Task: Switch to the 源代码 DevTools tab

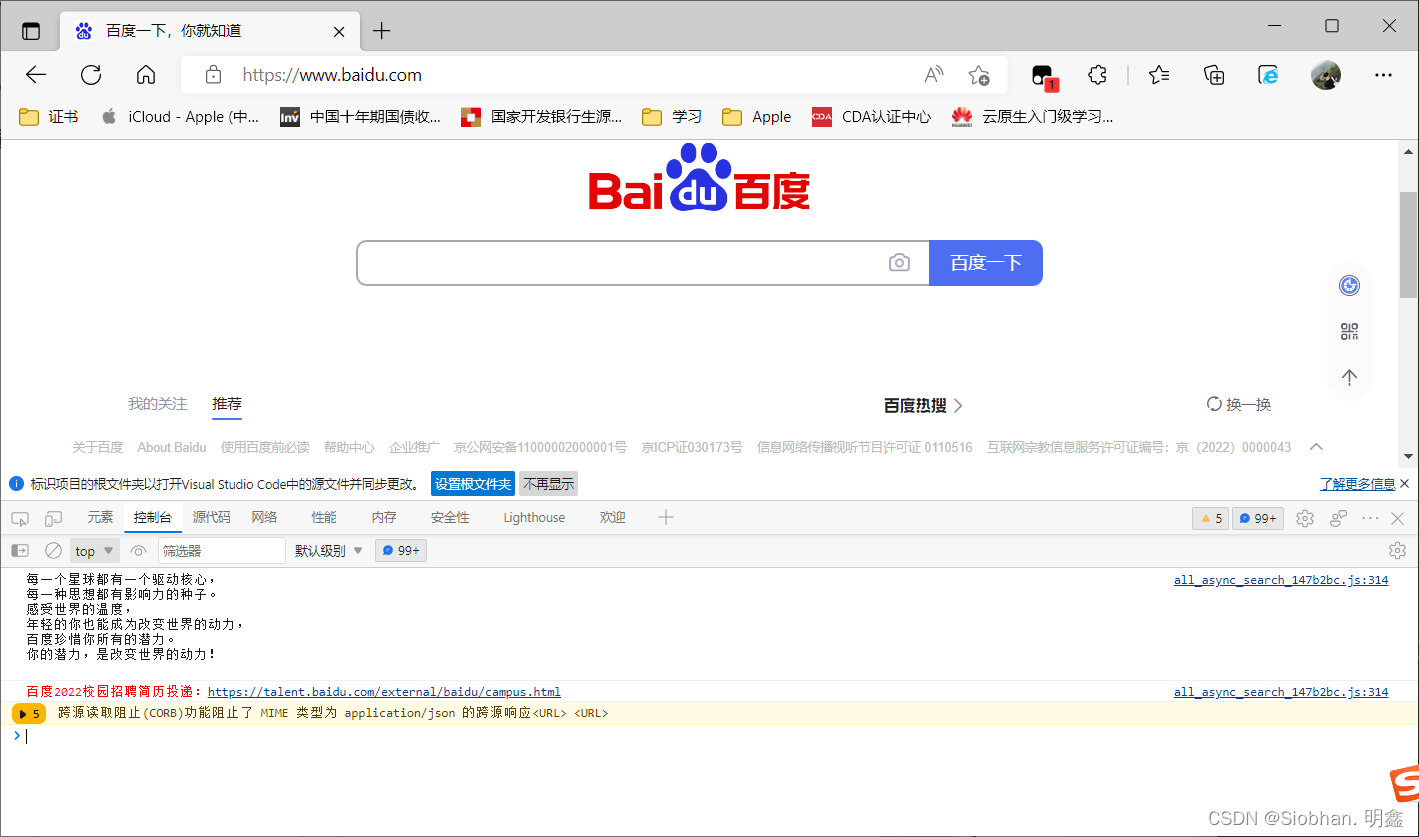Action: click(x=211, y=518)
